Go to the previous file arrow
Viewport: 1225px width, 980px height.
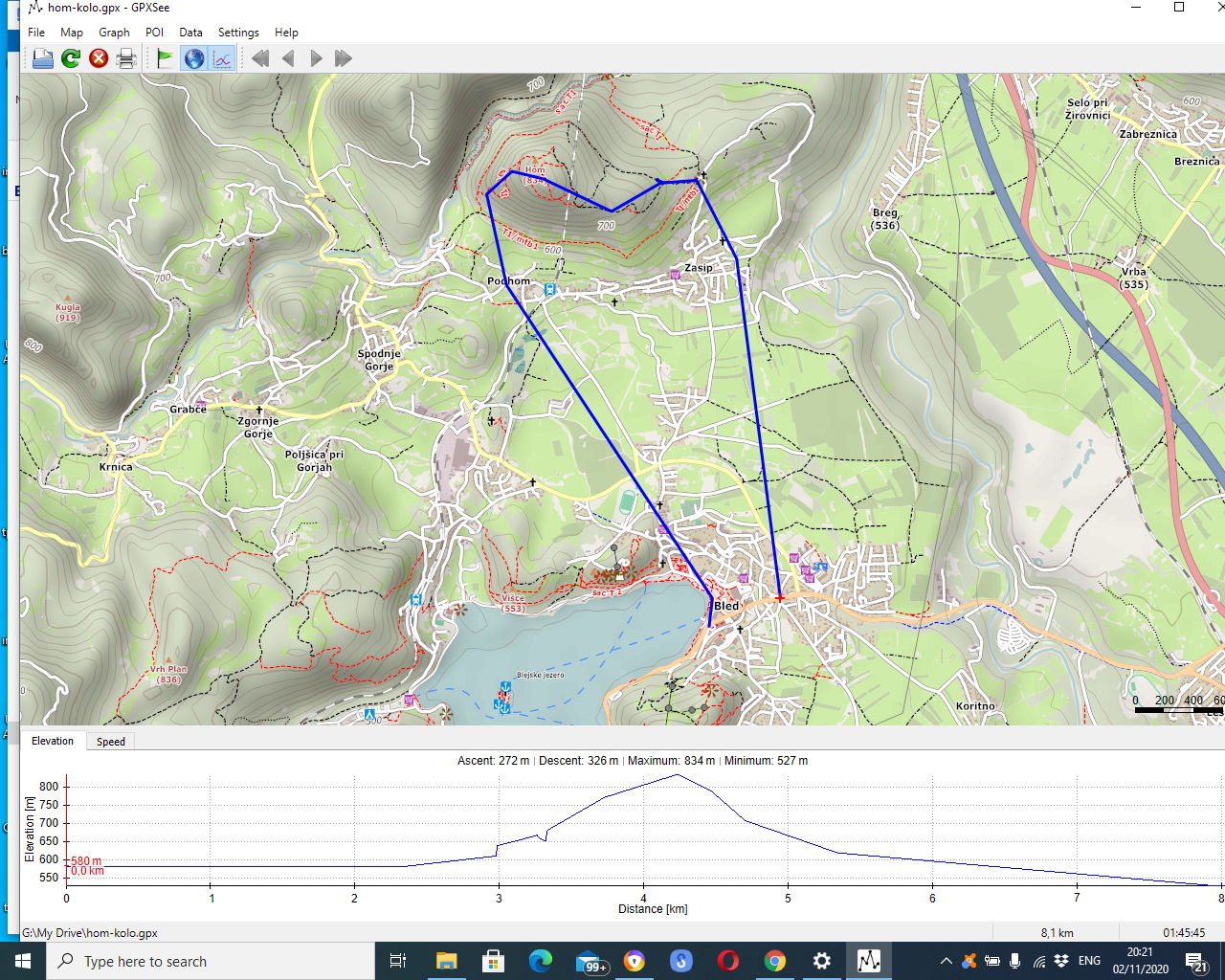(288, 59)
